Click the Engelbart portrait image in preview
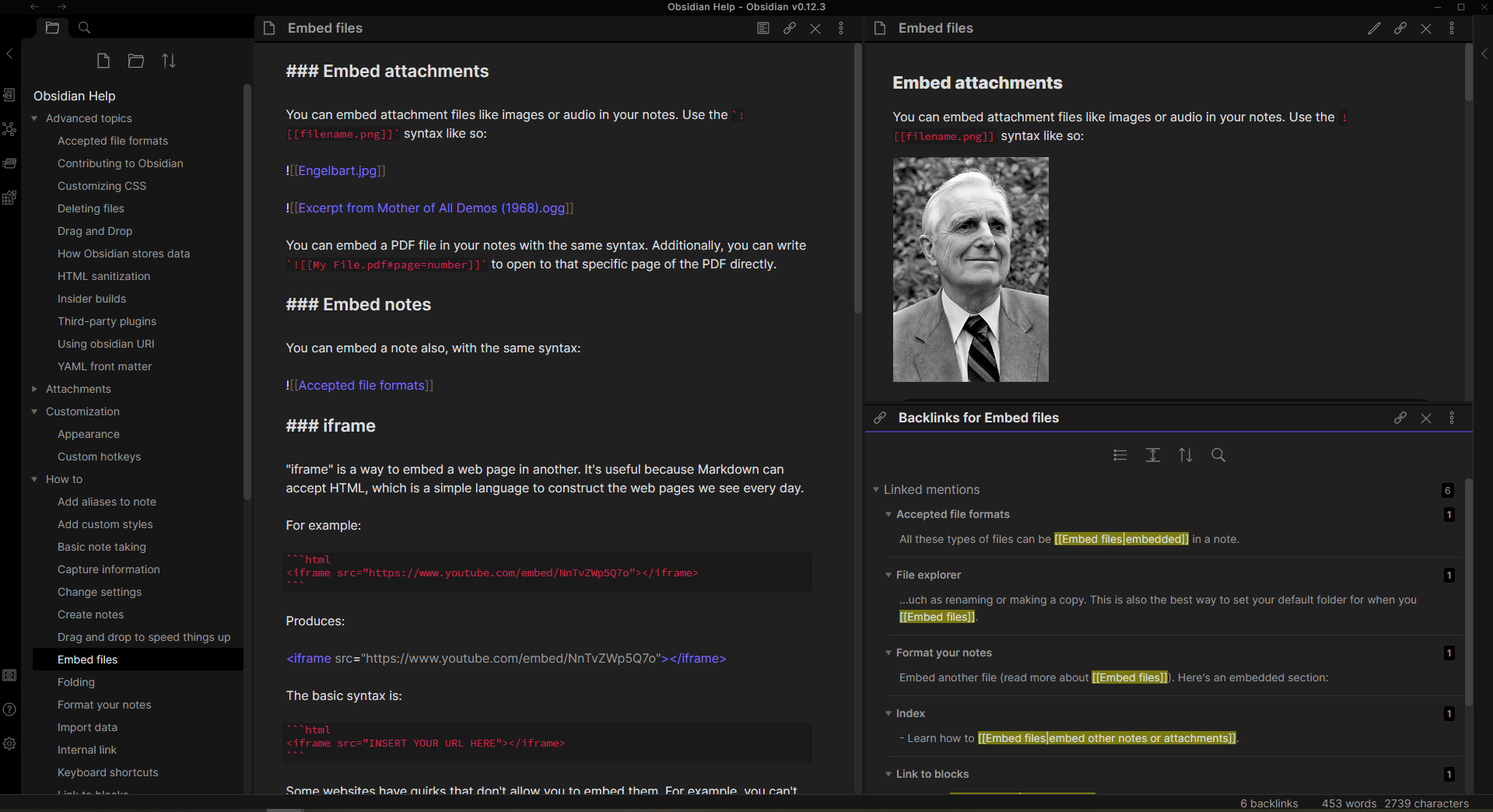The width and height of the screenshot is (1493, 812). coord(971,270)
